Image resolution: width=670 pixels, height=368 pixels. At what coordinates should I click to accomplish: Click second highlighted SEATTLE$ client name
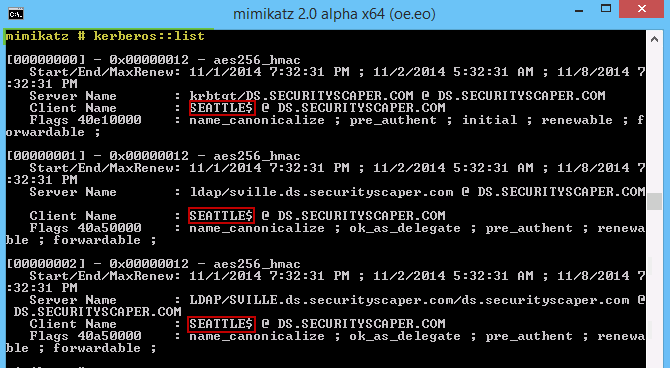point(221,216)
